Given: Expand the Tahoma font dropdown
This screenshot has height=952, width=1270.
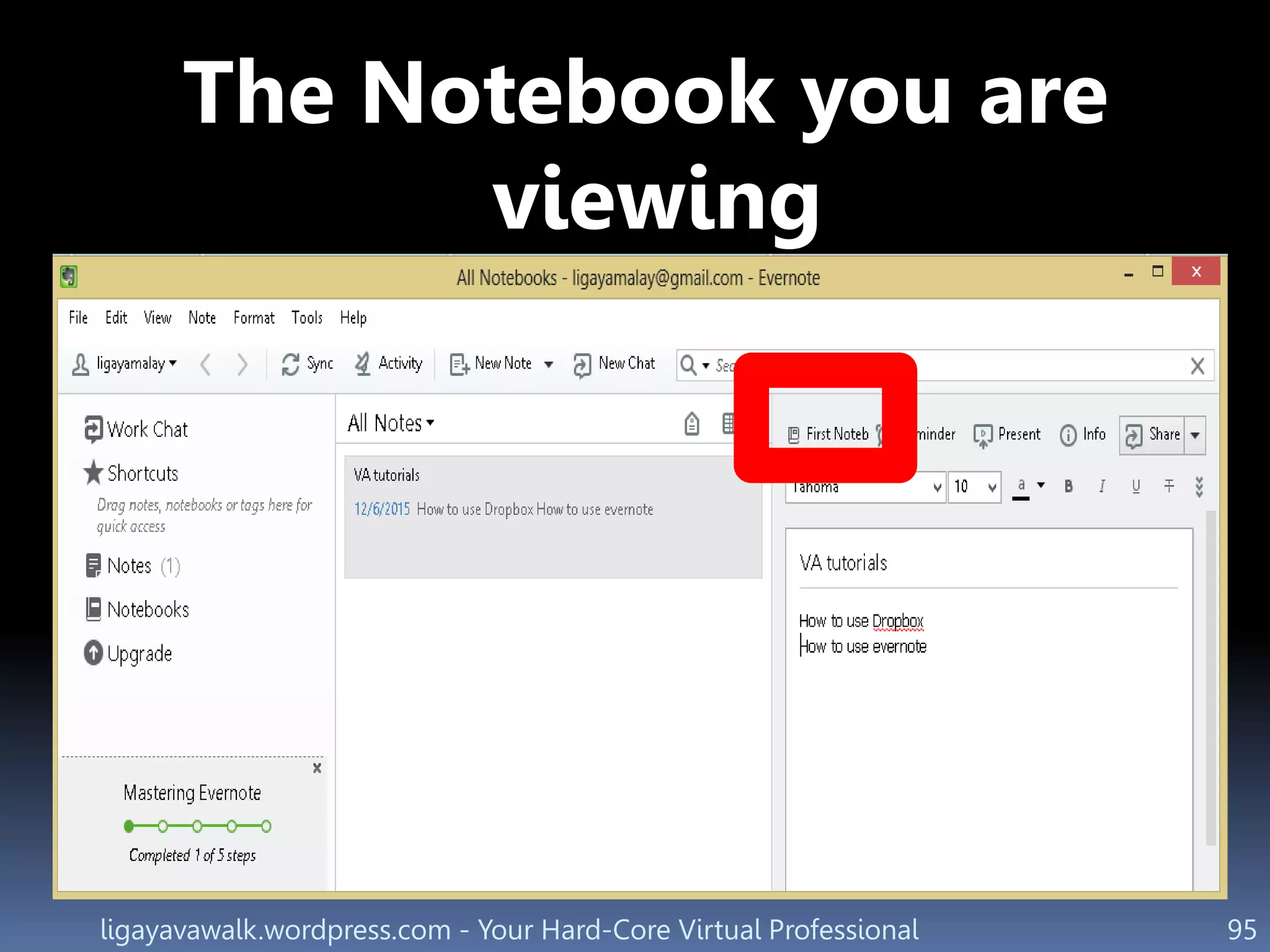Looking at the screenshot, I should click(936, 487).
